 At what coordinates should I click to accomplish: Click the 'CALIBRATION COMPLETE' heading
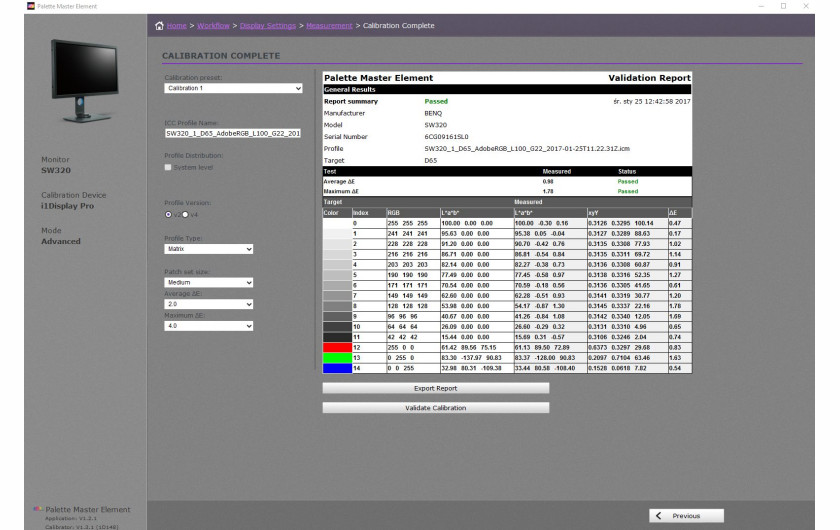pos(221,56)
